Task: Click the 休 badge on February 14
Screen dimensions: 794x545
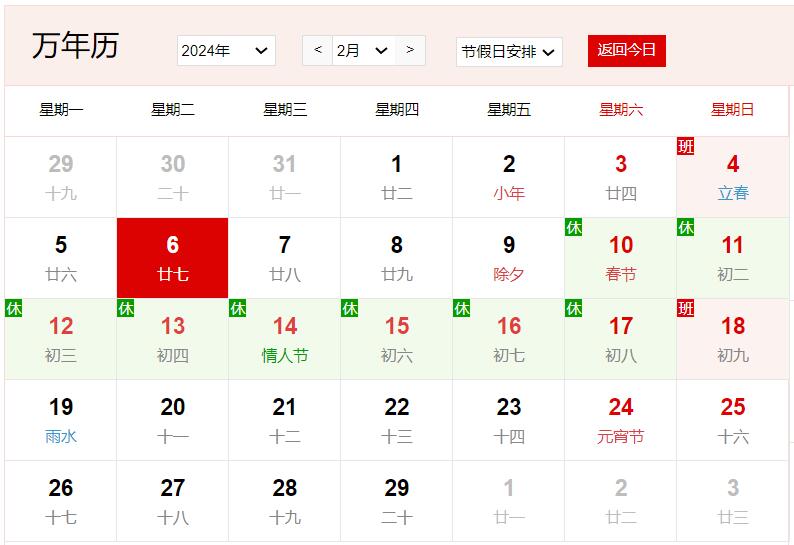Action: tap(237, 308)
